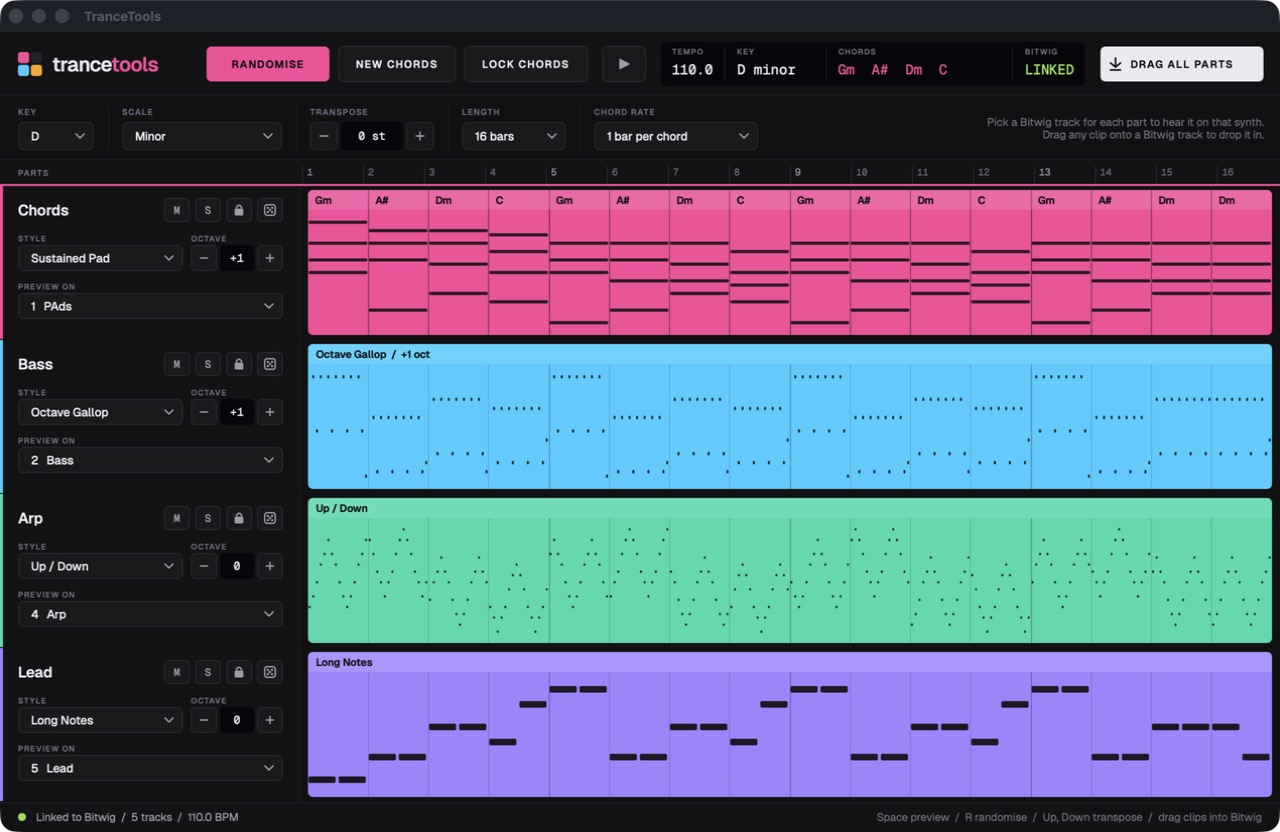The width and height of the screenshot is (1280, 832).
Task: Randomise Arp part with dice icon
Action: [x=270, y=518]
